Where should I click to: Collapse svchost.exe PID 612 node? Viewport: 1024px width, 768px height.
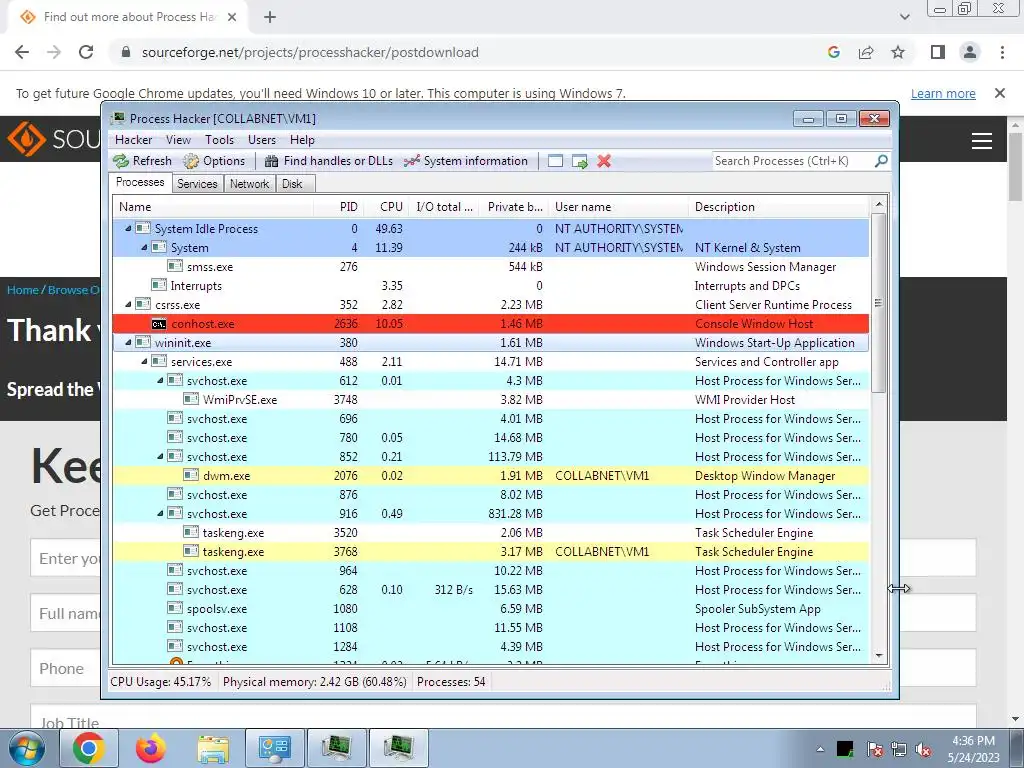point(160,380)
